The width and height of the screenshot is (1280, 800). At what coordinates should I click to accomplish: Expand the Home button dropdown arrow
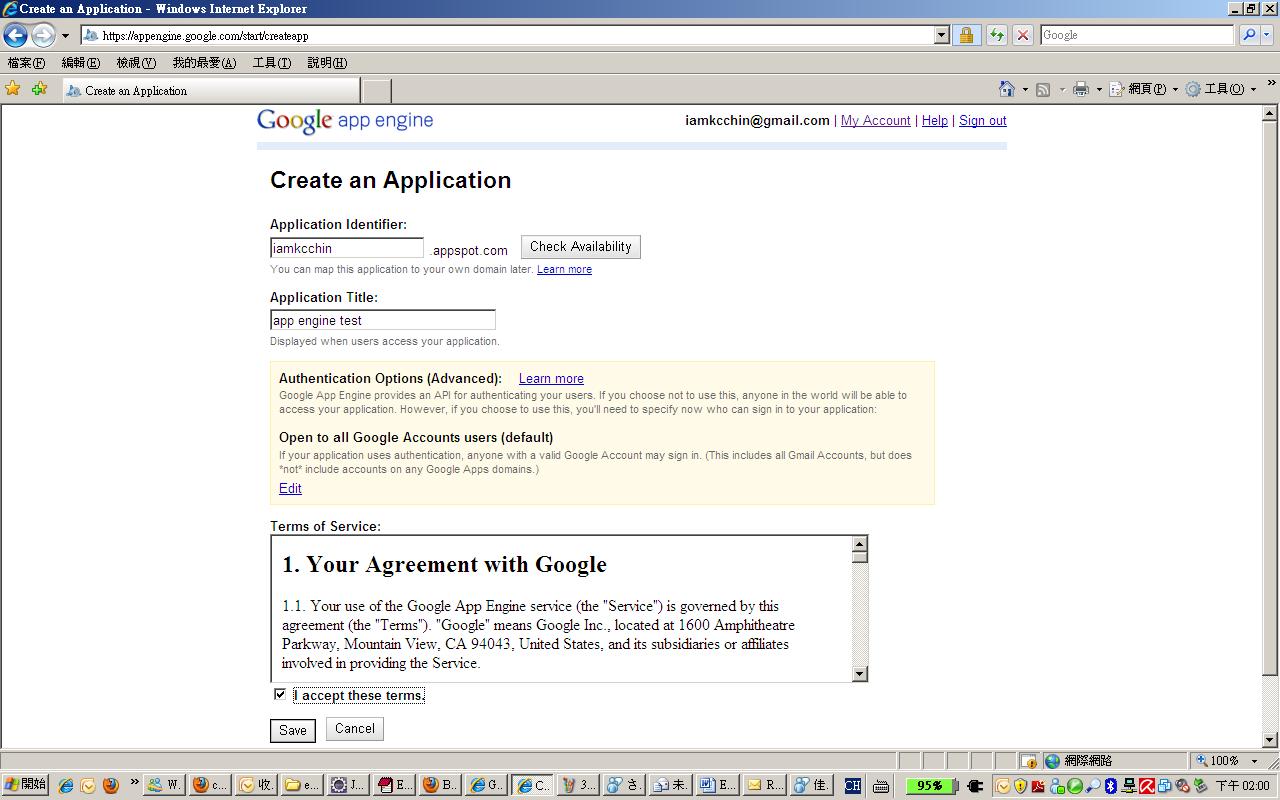(1024, 89)
